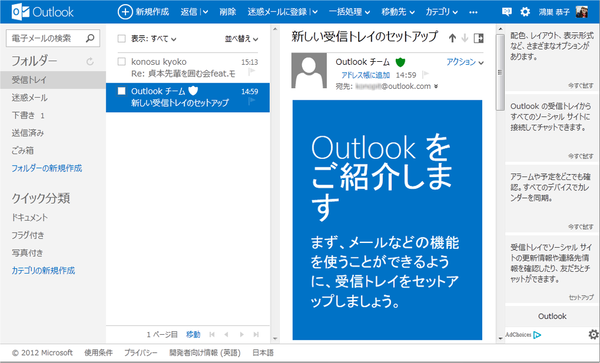Click アドレス帳に追加 link

pos(366,75)
